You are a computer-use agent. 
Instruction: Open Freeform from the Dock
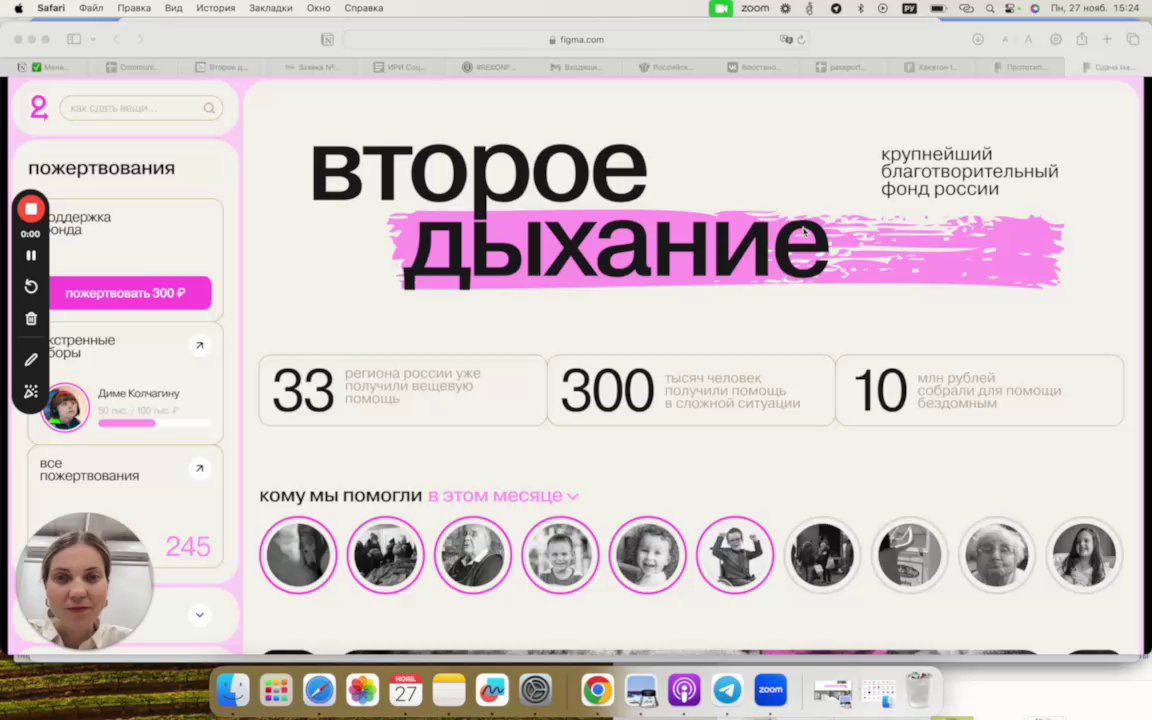point(492,690)
